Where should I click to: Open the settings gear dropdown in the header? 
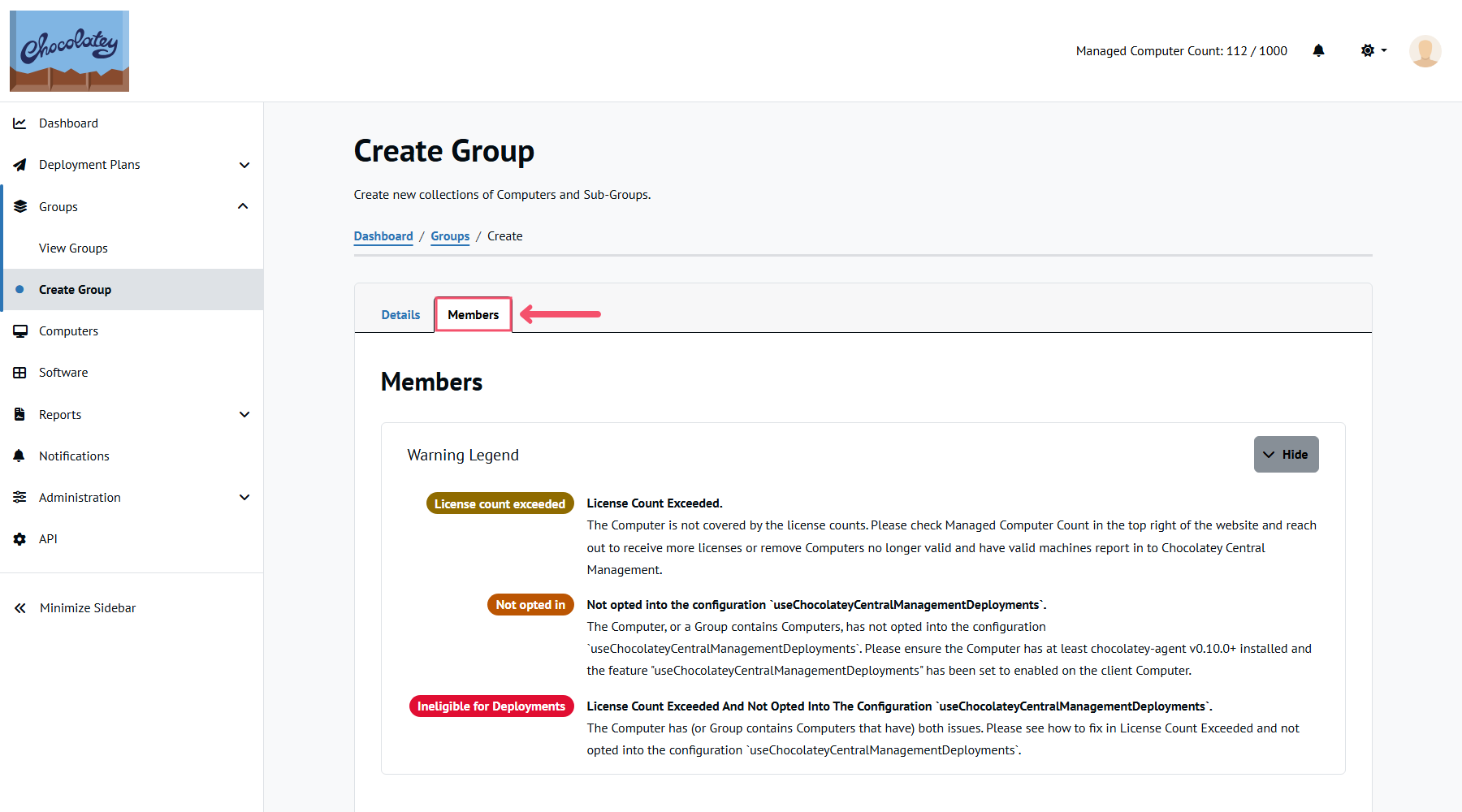click(x=1373, y=50)
